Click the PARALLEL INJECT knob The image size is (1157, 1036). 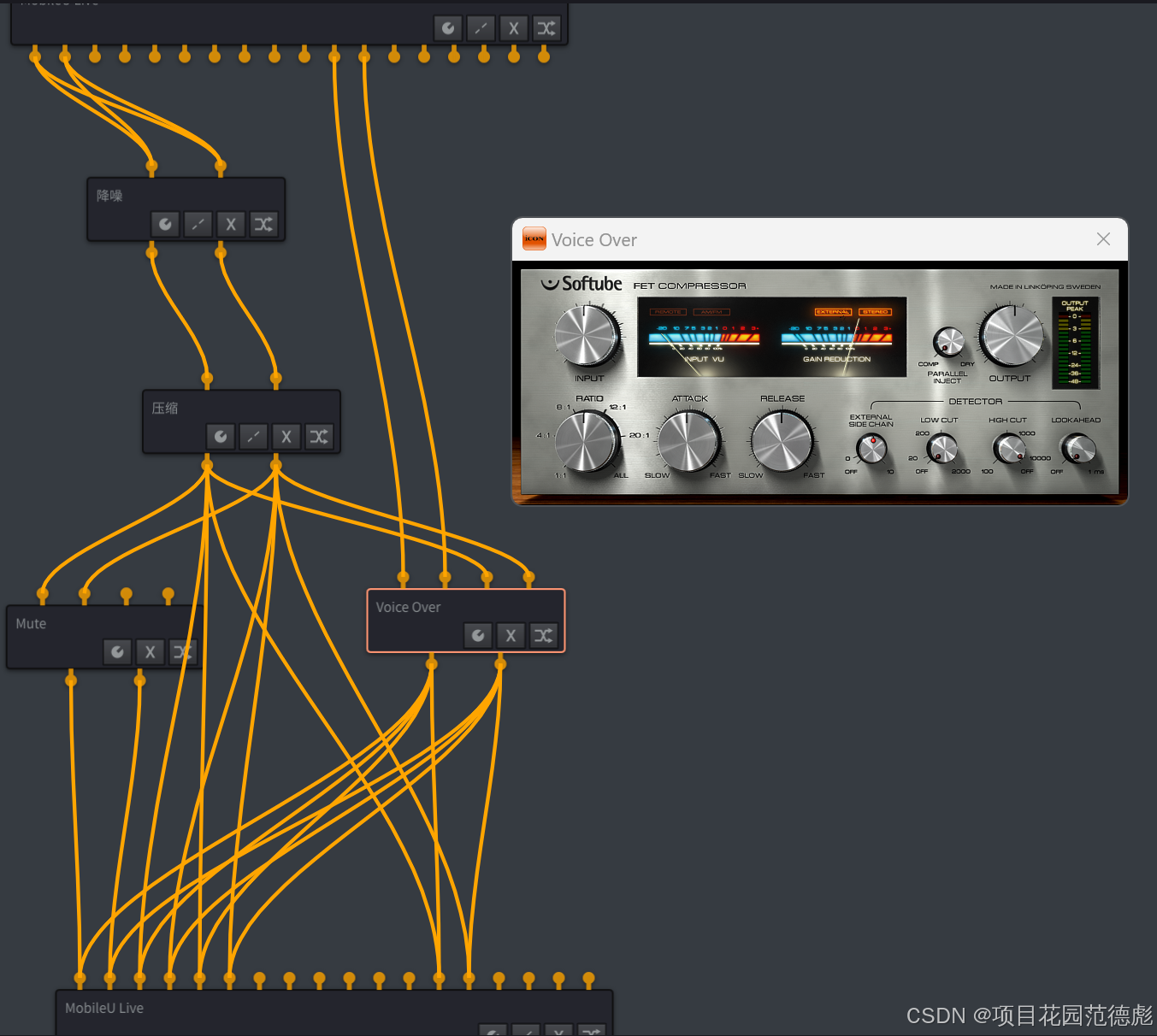(x=948, y=342)
